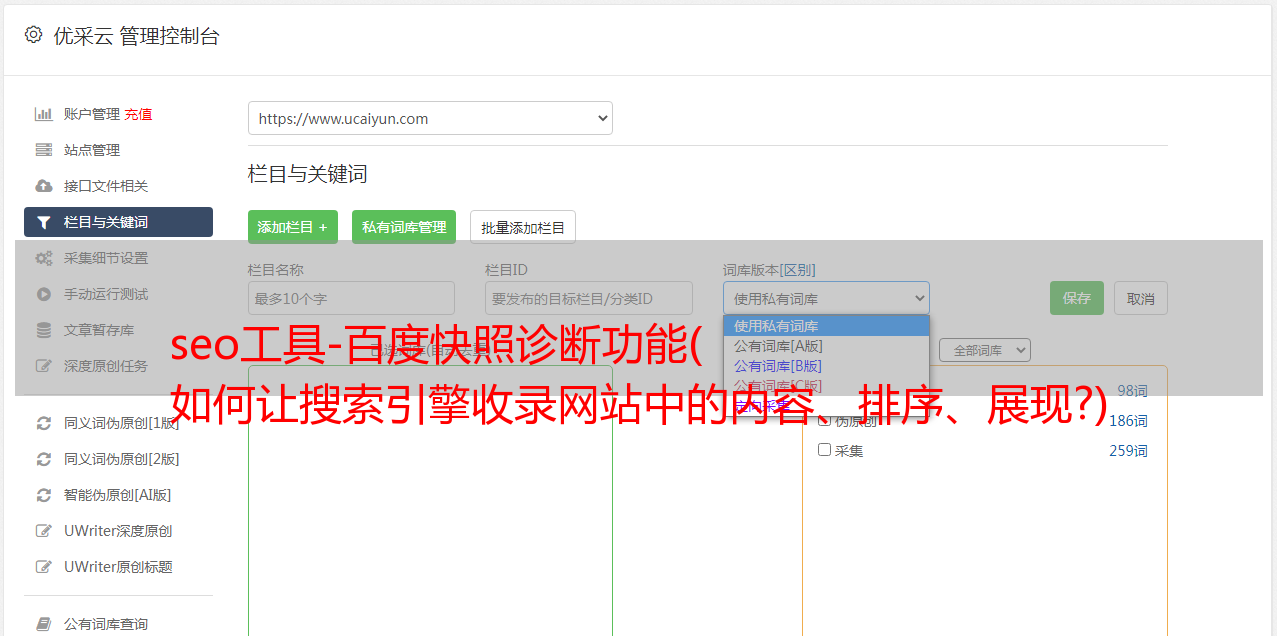Open the 词库版本[区别] select box
The width and height of the screenshot is (1277, 636).
[826, 298]
